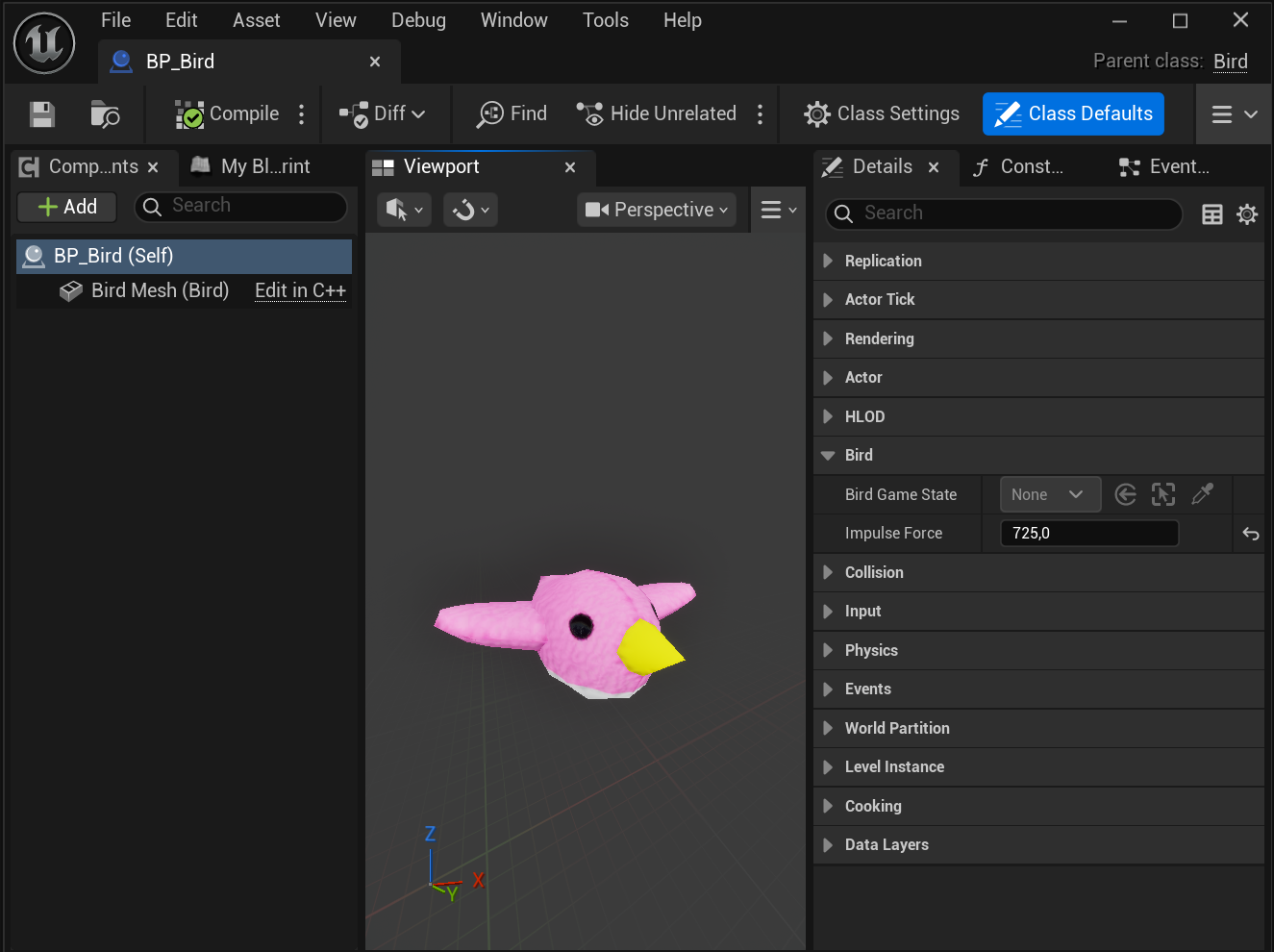Click the Edit in C++ link
The image size is (1274, 952).
coord(300,290)
